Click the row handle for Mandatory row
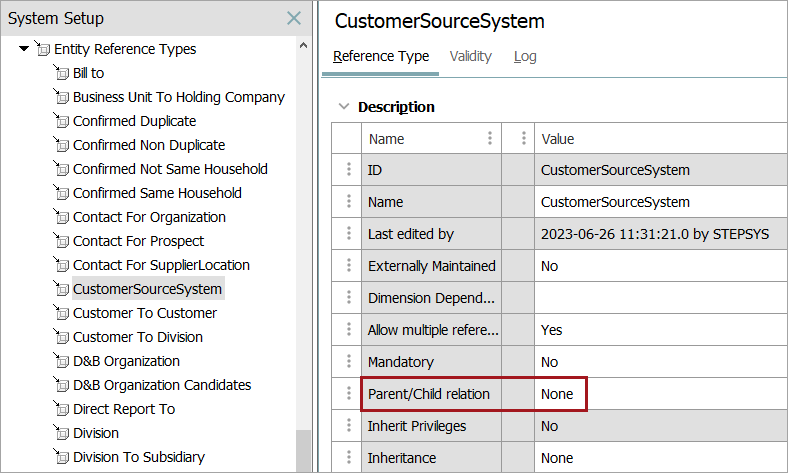This screenshot has width=788, height=473. tap(349, 361)
